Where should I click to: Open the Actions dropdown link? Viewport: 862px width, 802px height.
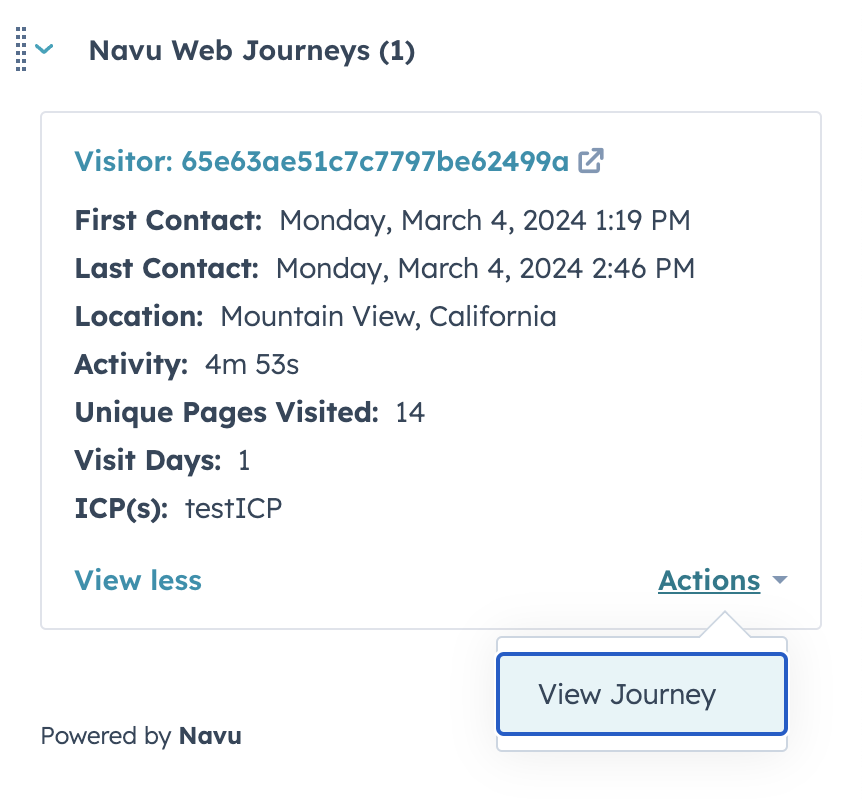[x=709, y=580]
